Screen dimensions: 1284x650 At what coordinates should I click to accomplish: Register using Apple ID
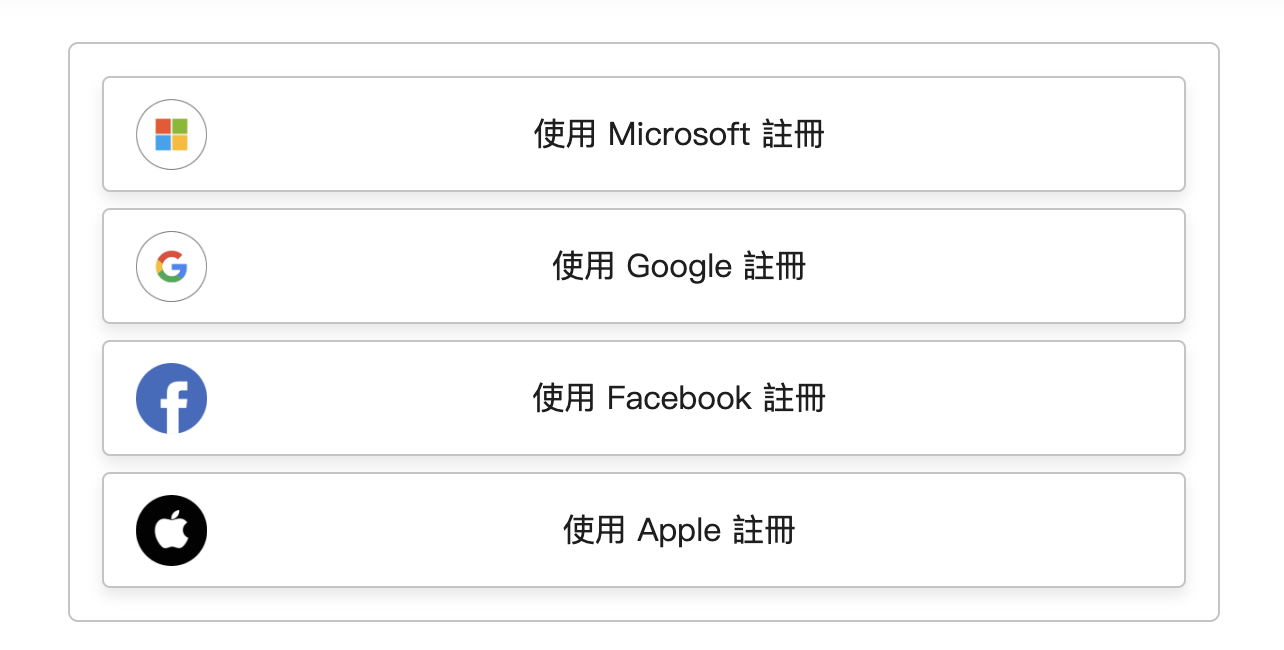(x=678, y=530)
